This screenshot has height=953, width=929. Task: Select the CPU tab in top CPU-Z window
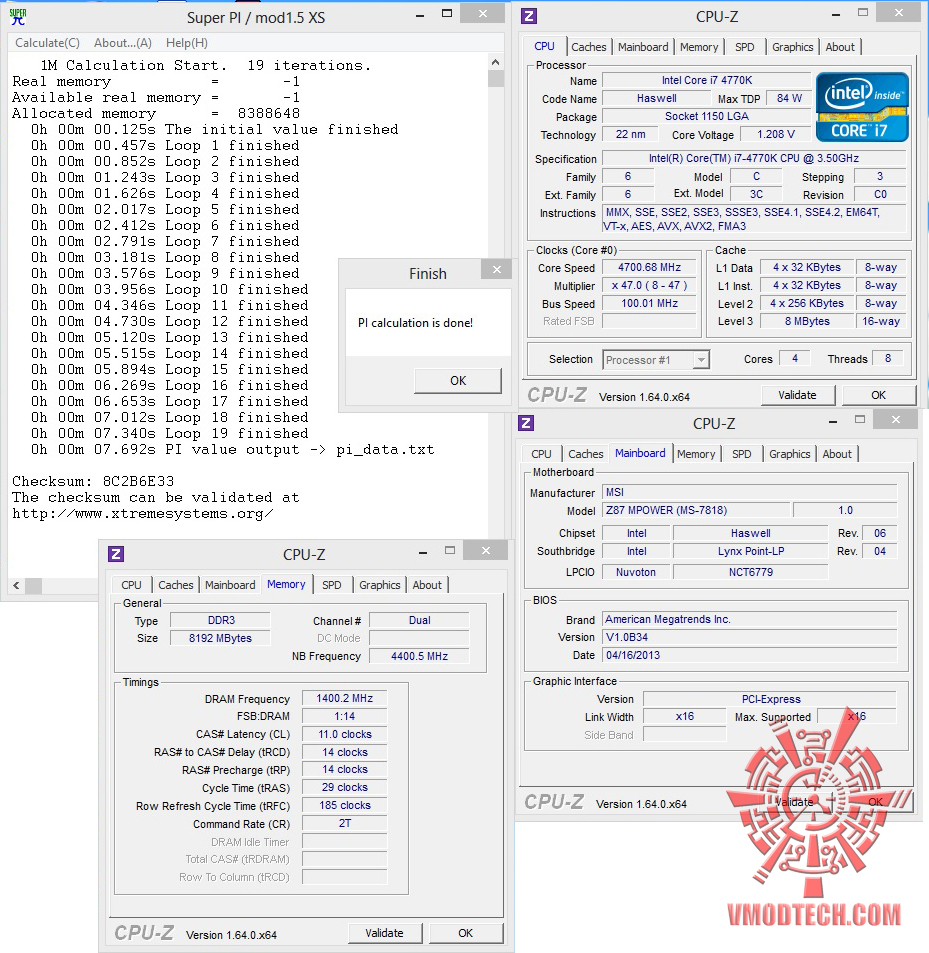click(x=544, y=46)
